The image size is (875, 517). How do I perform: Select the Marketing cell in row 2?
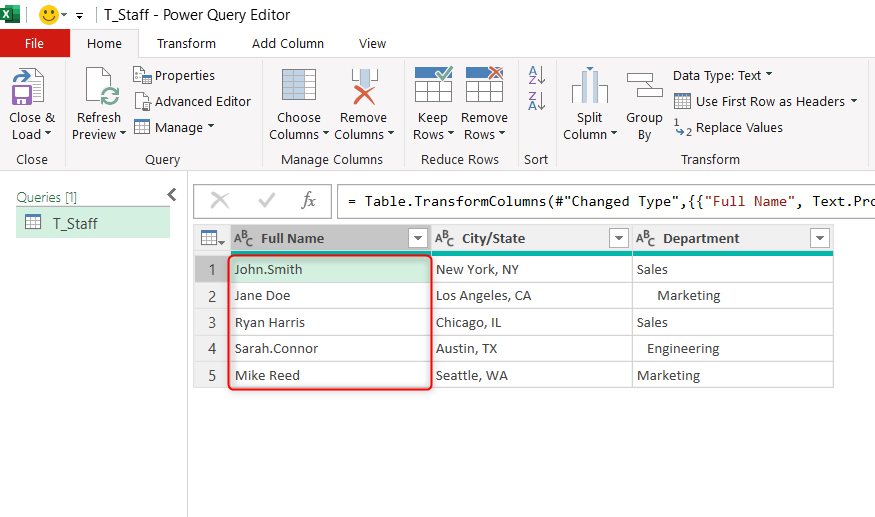pos(733,296)
